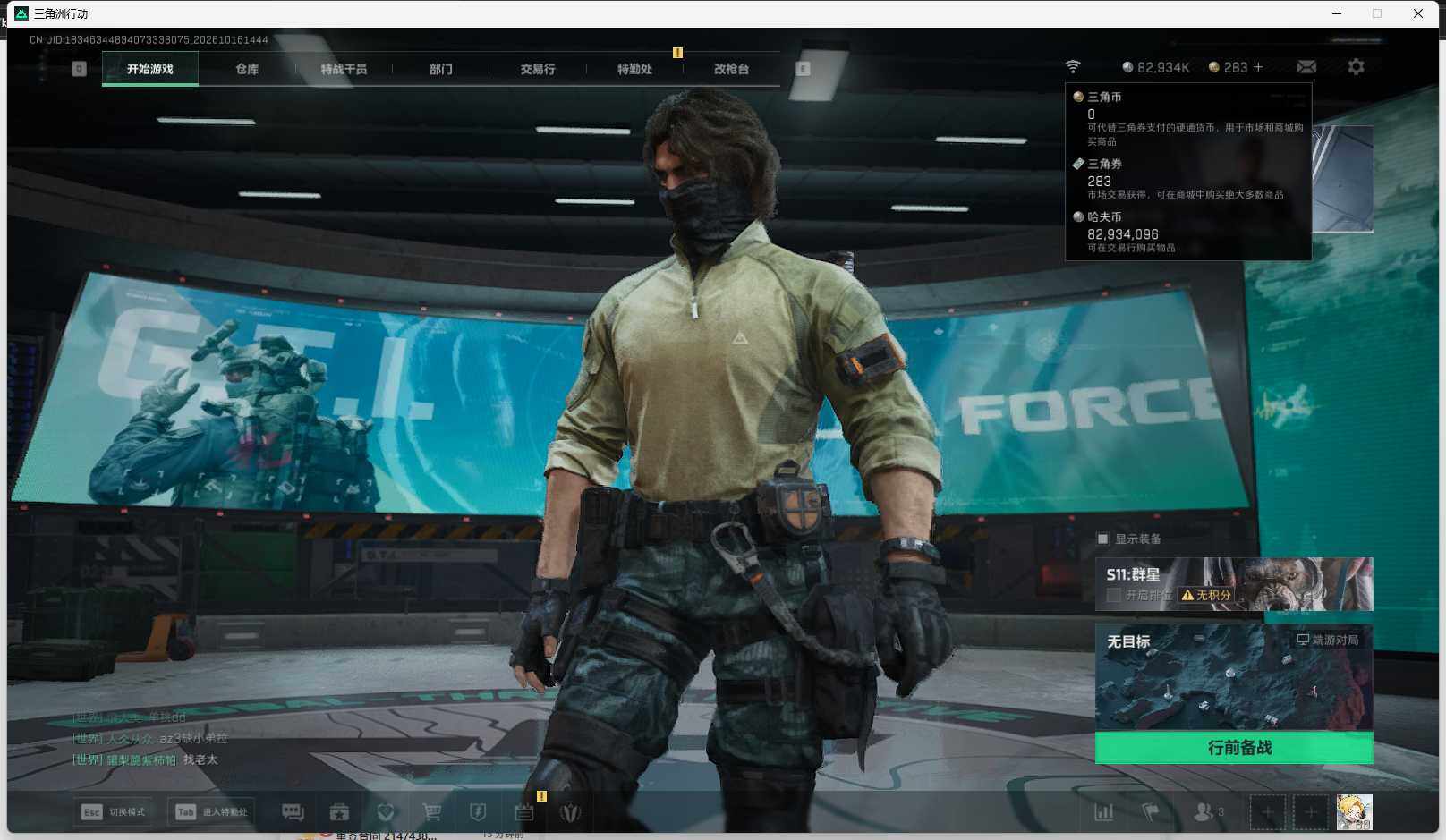Click the lightning shield icon
Viewport: 1446px width, 840px height.
point(478,812)
